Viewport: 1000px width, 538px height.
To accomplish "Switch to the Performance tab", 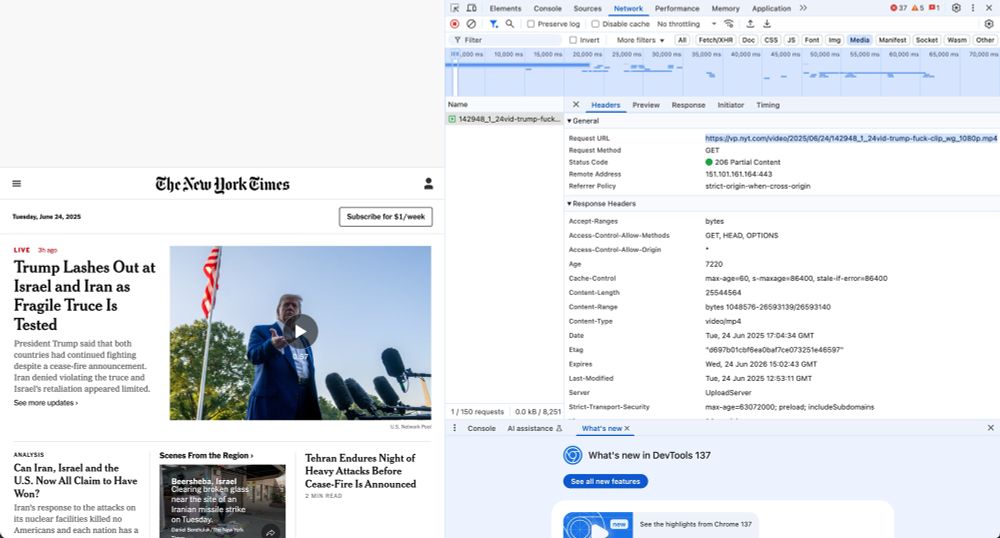I will 677,8.
